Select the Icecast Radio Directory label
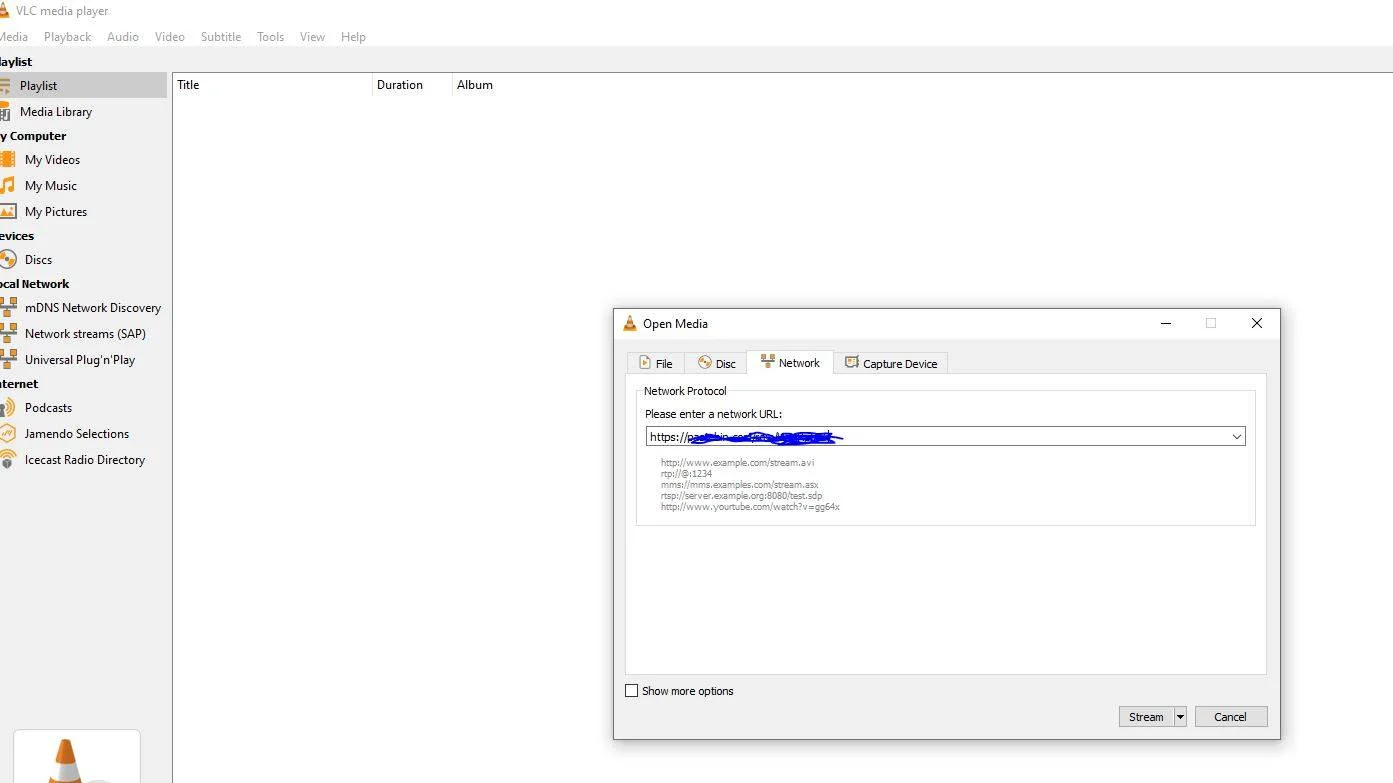Screen dimensions: 1393x783 (x=85, y=460)
